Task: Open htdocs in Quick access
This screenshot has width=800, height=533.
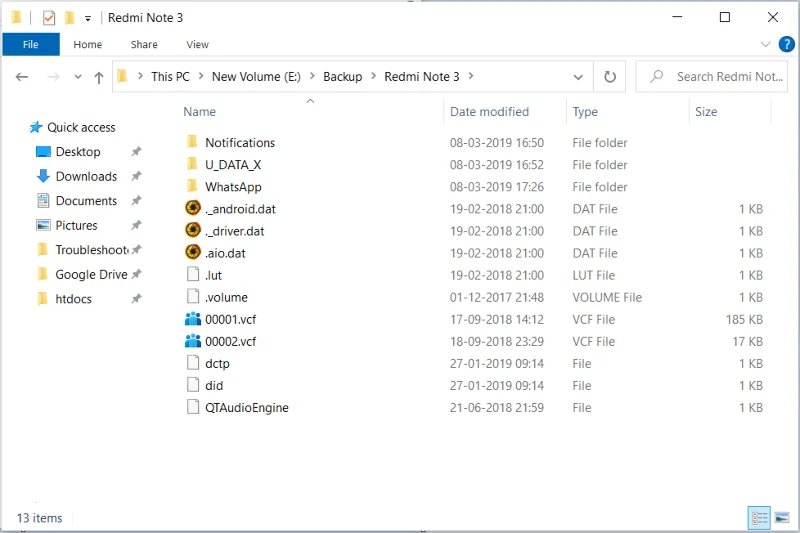Action: point(73,299)
